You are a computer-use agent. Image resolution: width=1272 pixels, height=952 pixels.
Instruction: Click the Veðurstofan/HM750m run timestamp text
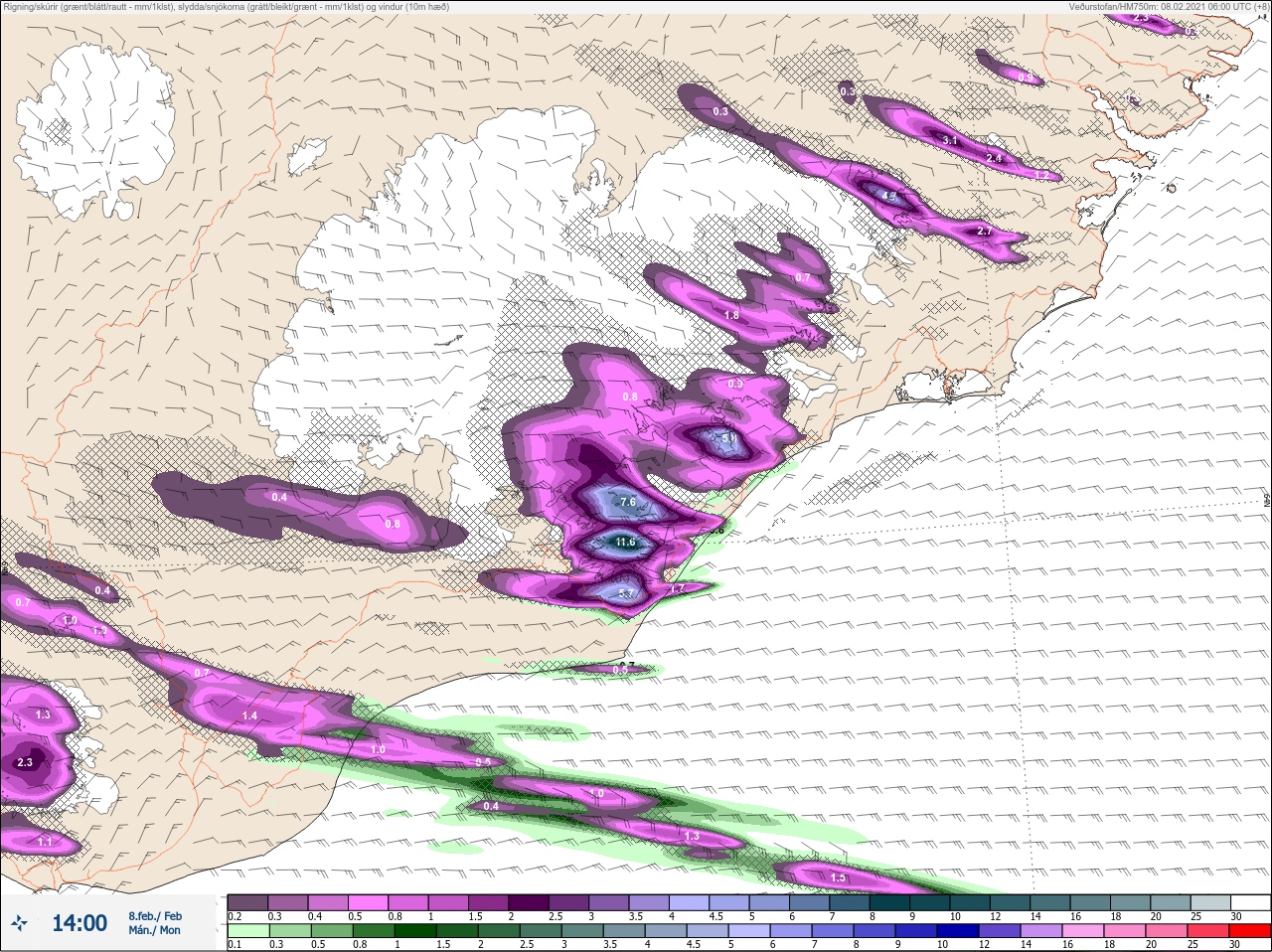[x=1169, y=7]
